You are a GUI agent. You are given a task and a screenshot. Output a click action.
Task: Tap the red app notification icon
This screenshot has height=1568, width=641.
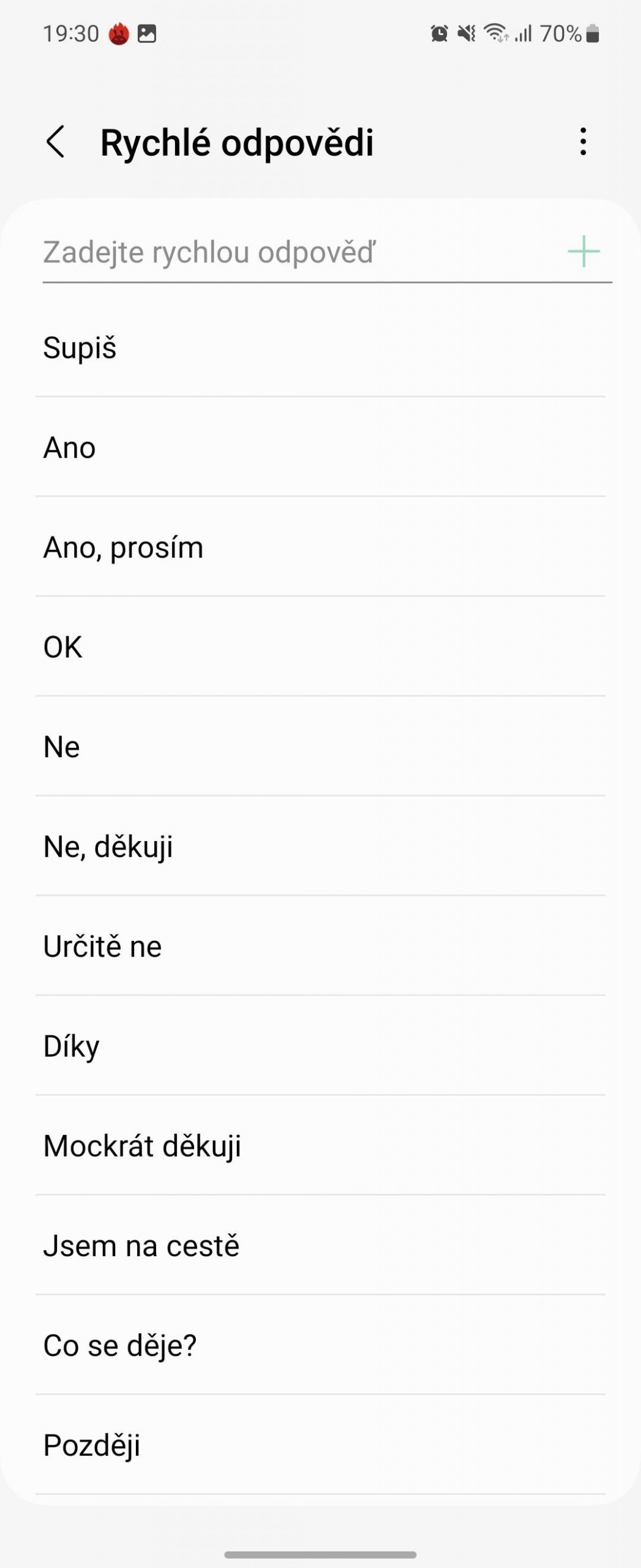pyautogui.click(x=119, y=33)
